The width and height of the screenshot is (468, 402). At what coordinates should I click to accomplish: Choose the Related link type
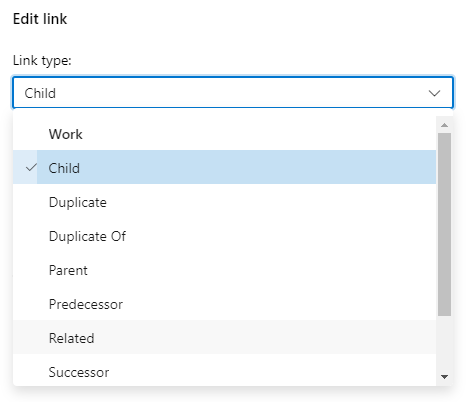click(224, 337)
